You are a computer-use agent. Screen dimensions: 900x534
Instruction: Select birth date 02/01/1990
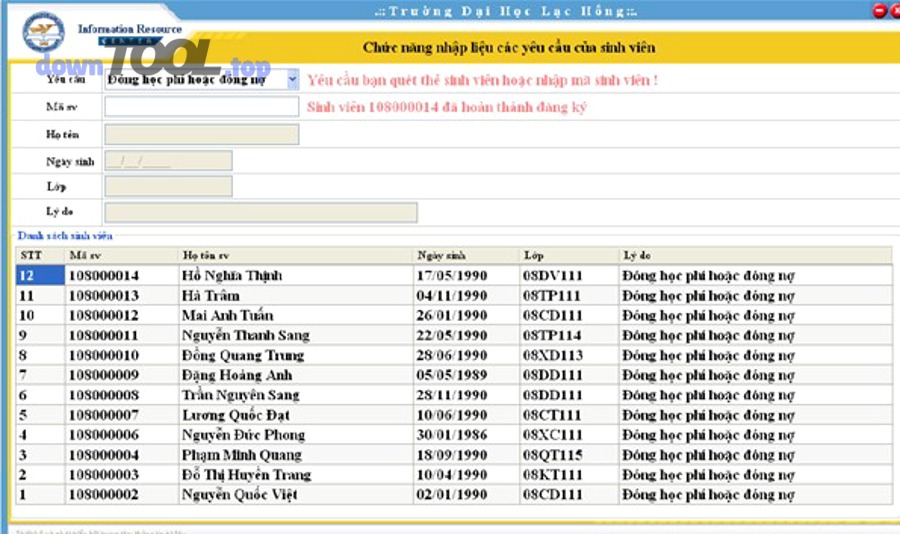pyautogui.click(x=452, y=494)
